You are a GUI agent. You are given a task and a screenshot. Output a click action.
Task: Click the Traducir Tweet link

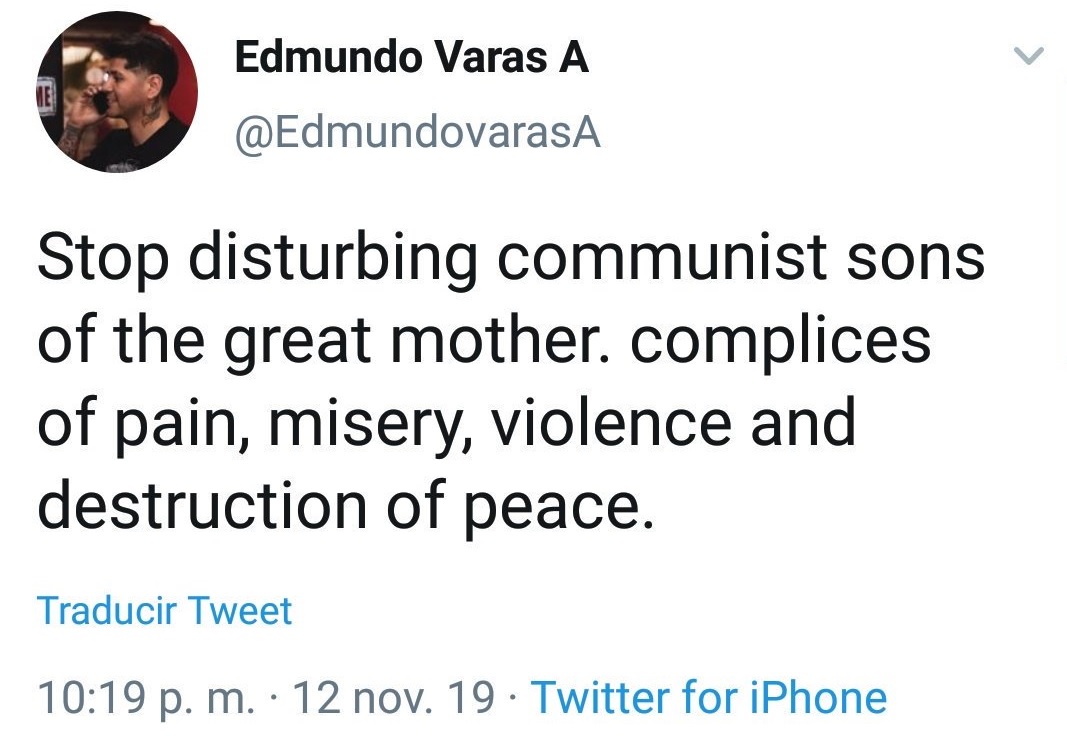(165, 610)
